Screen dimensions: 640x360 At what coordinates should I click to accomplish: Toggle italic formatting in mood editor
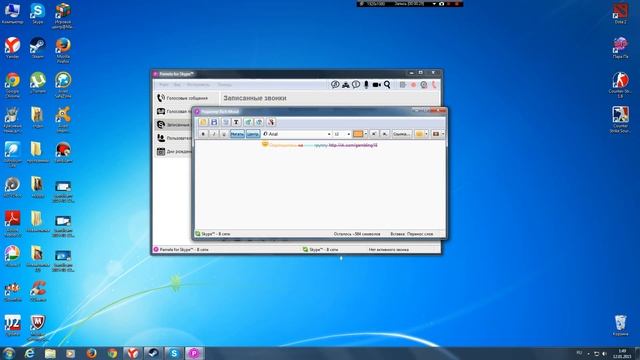pos(213,134)
